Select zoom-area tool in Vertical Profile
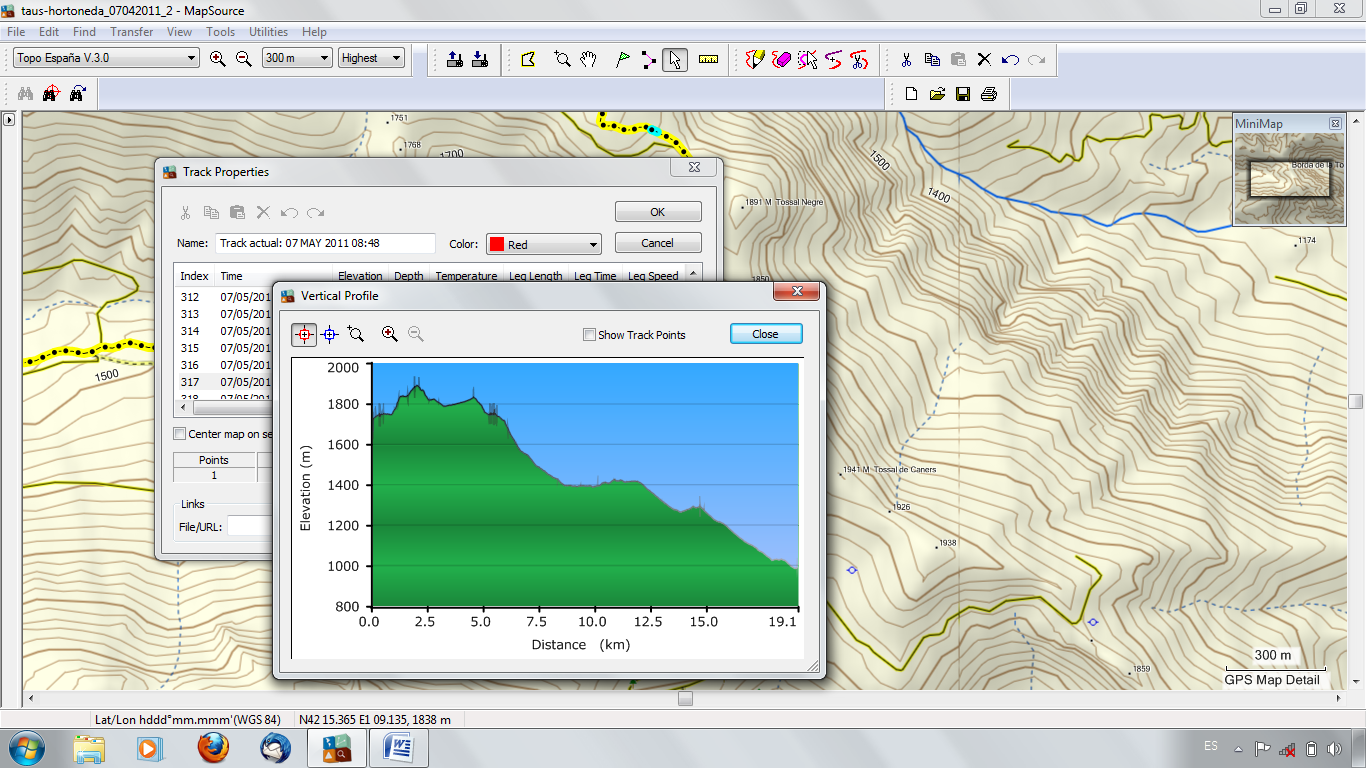The height and width of the screenshot is (768, 1366). point(356,335)
